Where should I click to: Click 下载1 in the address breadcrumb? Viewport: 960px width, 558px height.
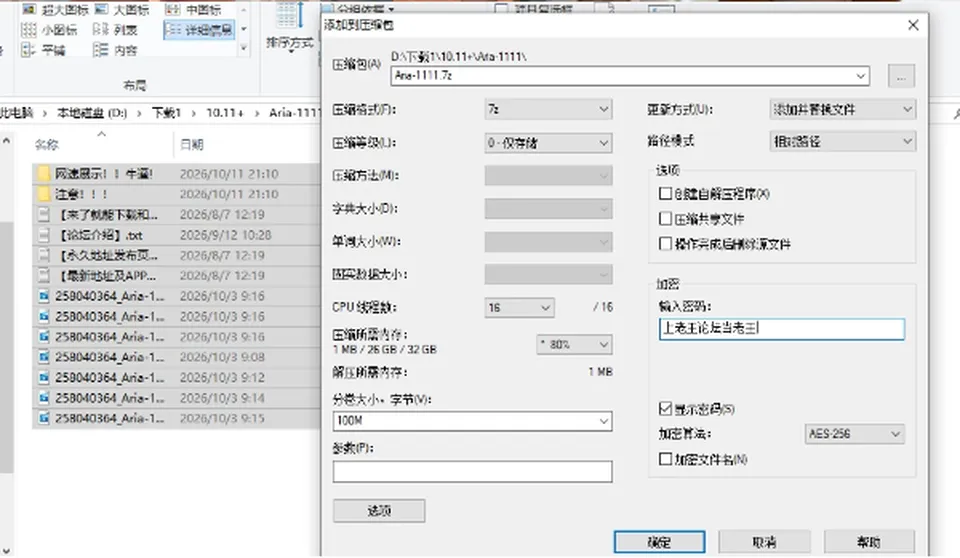pyautogui.click(x=166, y=113)
